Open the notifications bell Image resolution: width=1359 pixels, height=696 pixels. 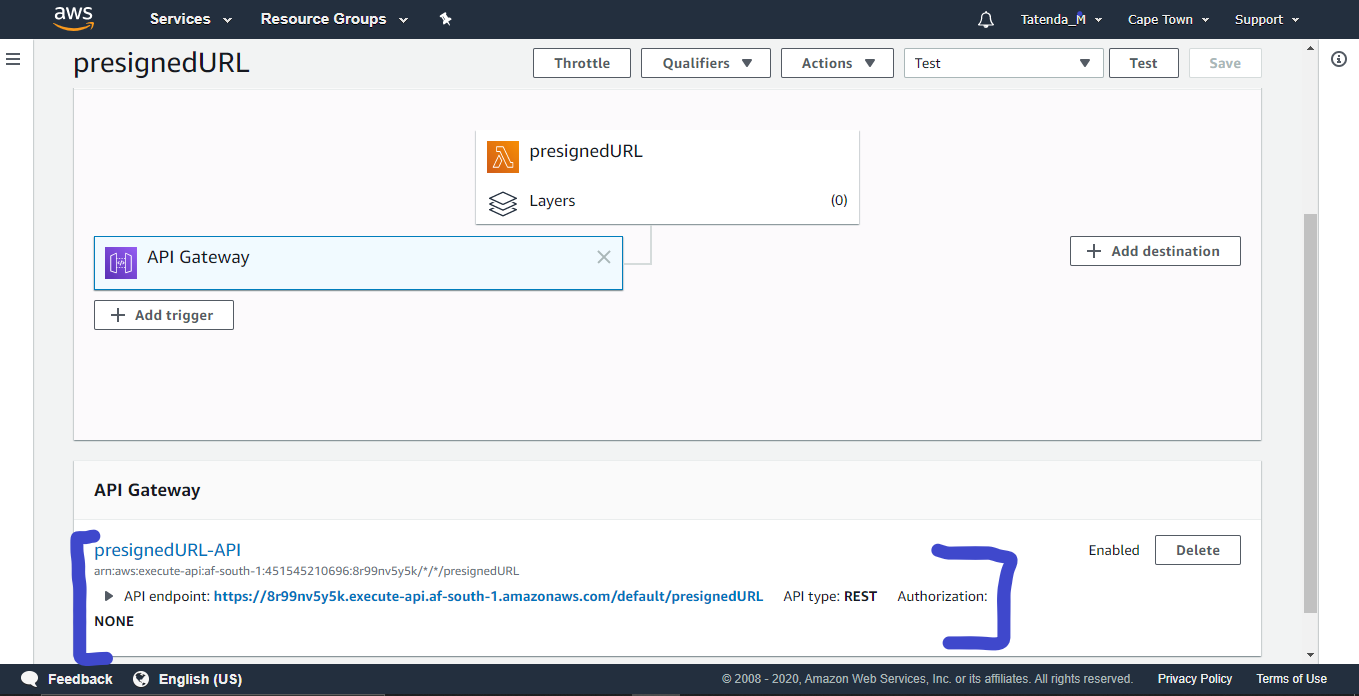[985, 18]
